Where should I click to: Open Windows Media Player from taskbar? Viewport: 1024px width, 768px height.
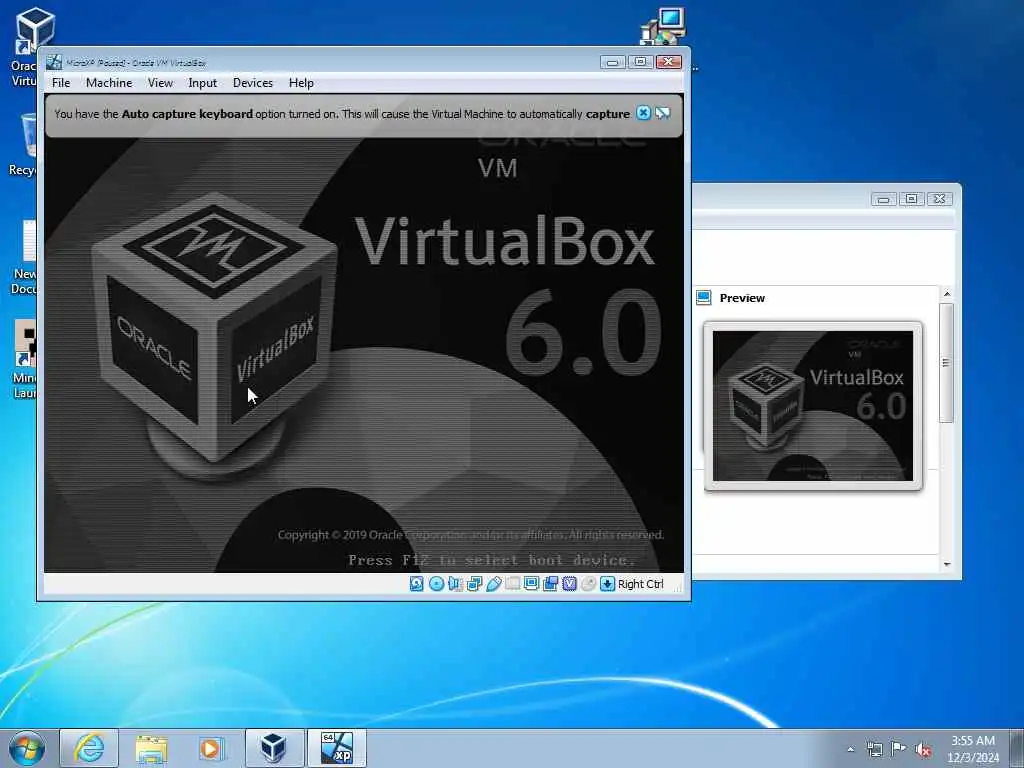point(210,748)
